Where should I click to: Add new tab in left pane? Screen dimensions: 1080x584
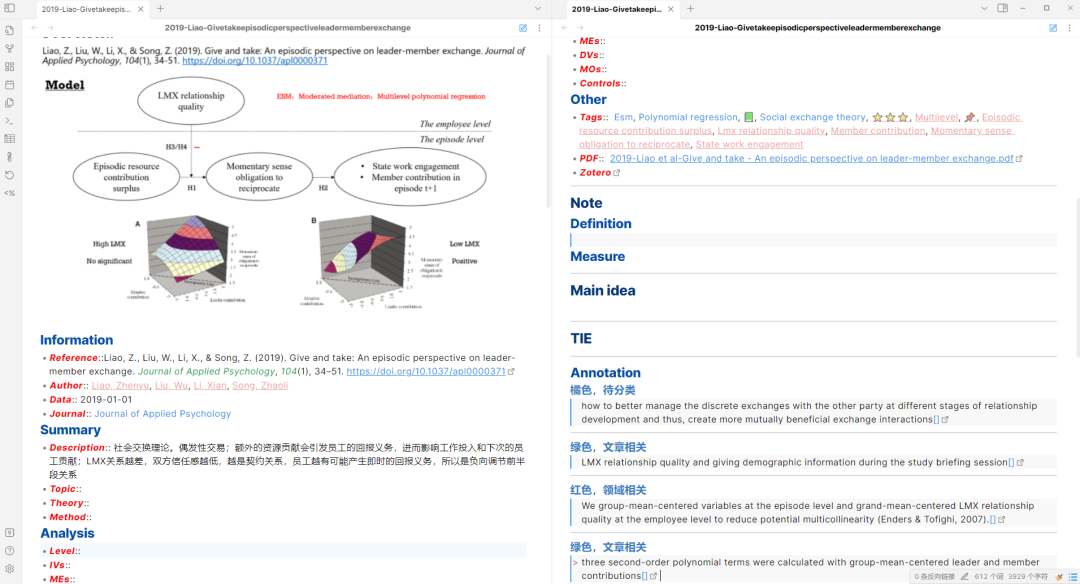click(160, 9)
